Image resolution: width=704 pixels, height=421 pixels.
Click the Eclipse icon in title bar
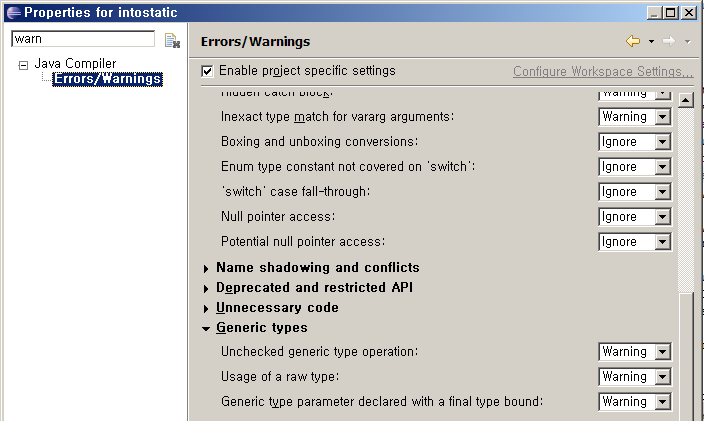point(13,13)
